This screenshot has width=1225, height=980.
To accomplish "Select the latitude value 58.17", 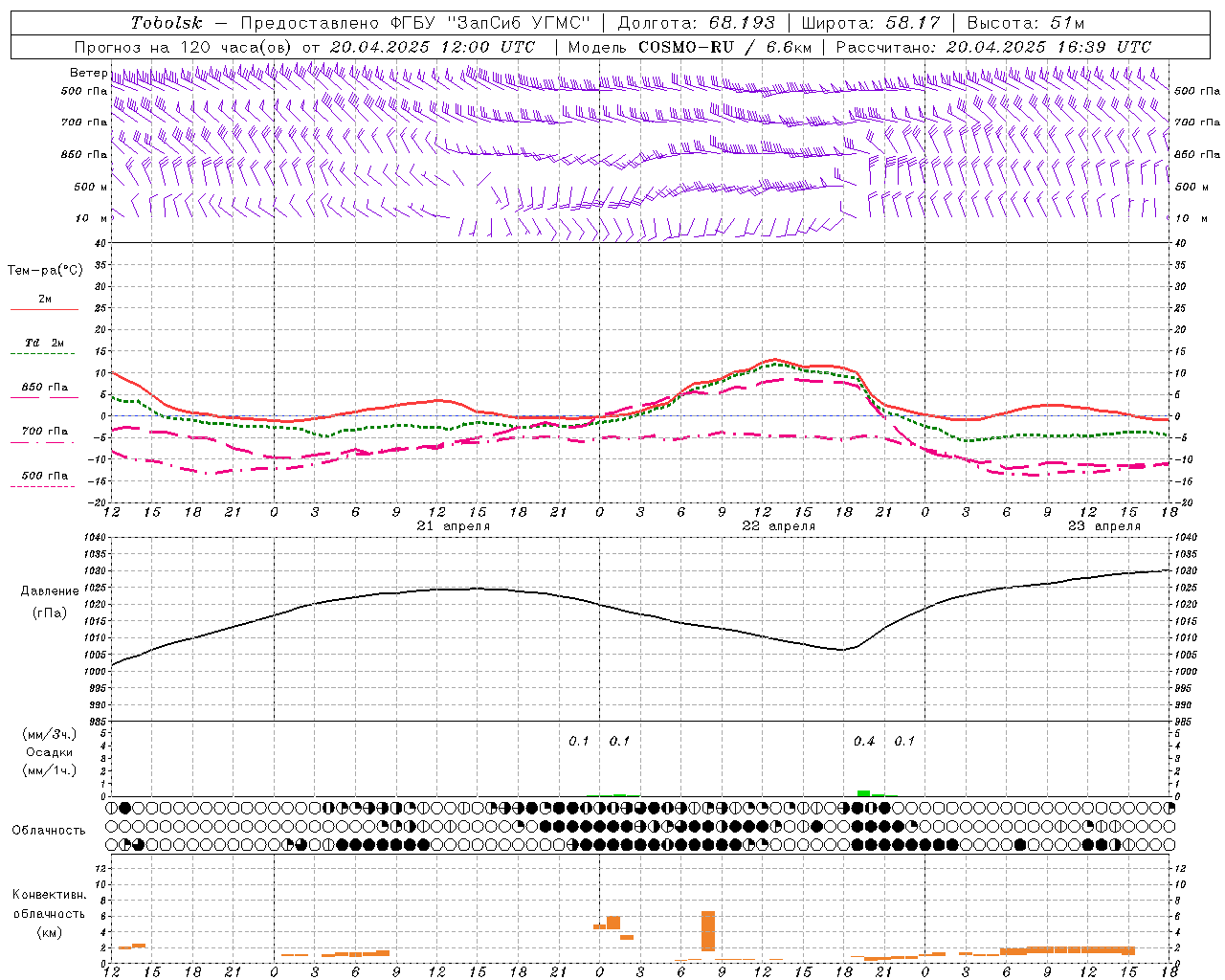I will [913, 23].
